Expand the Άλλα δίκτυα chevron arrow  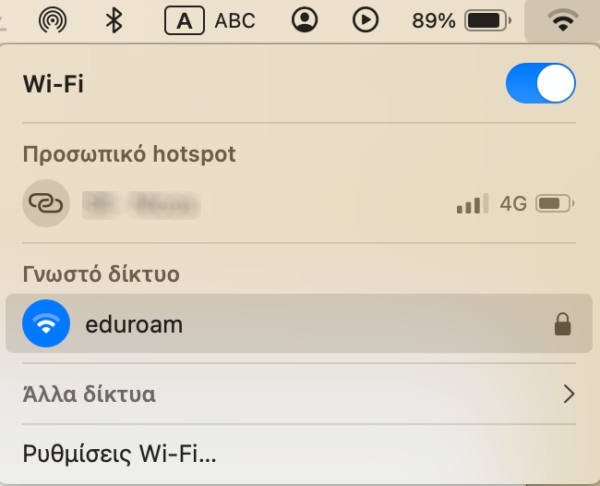(x=569, y=394)
